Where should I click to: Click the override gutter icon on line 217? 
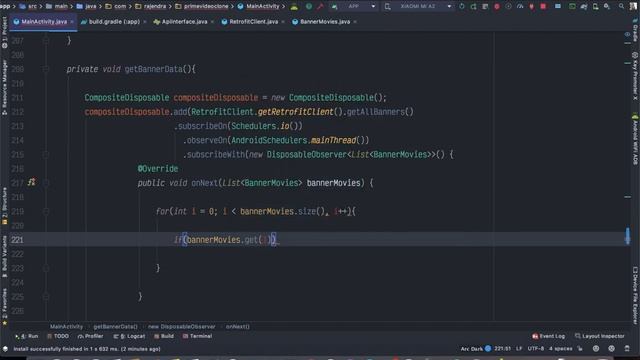coord(31,182)
